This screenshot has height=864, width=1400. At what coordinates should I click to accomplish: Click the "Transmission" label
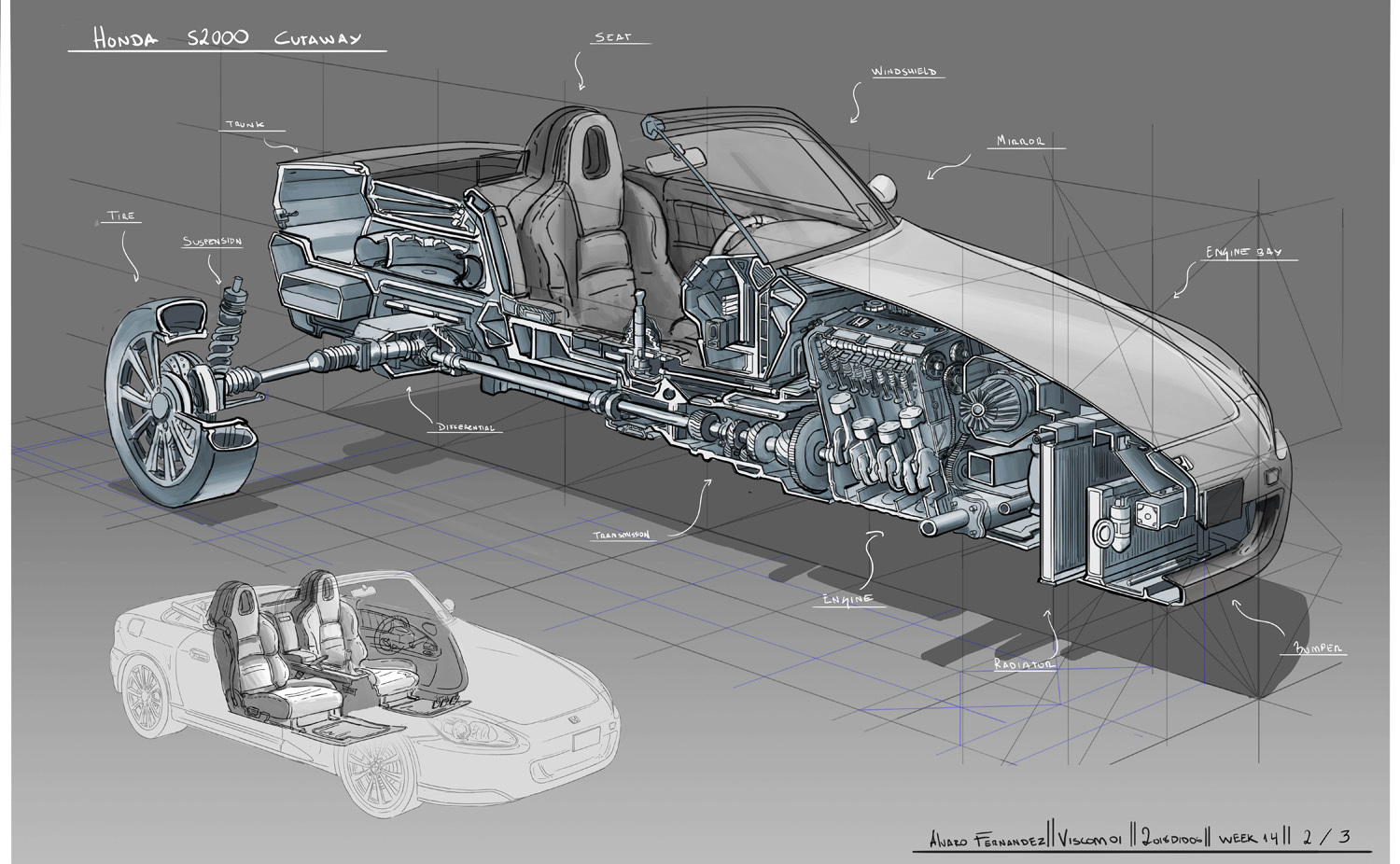[x=621, y=536]
